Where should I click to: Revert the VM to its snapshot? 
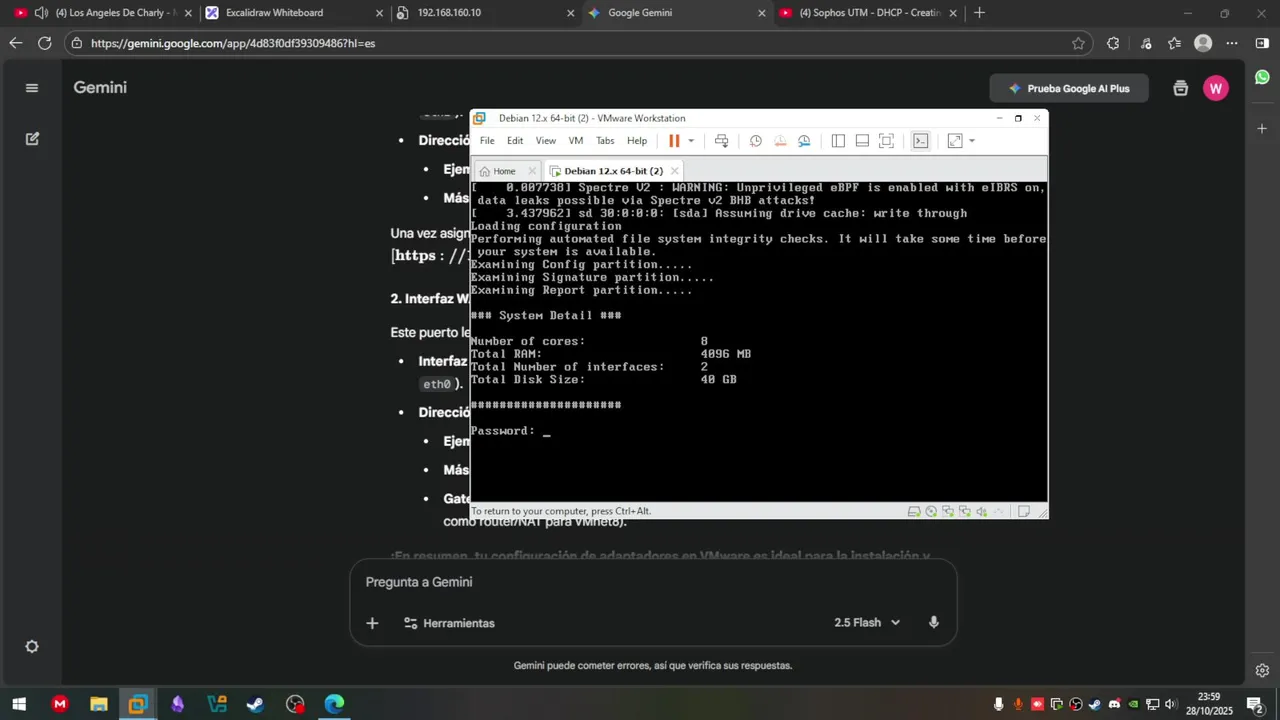780,141
